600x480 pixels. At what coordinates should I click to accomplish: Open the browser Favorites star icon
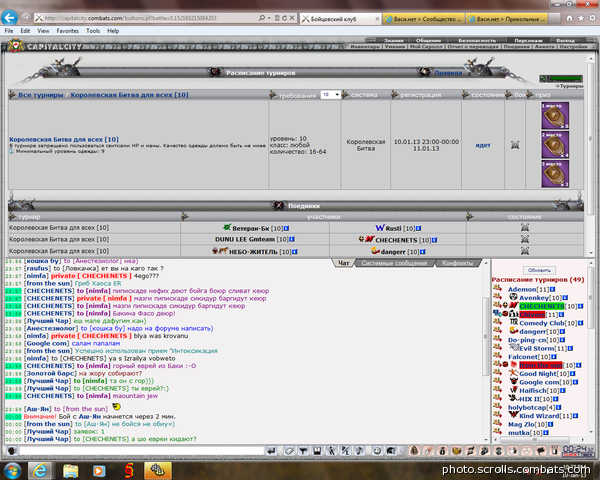(x=581, y=18)
